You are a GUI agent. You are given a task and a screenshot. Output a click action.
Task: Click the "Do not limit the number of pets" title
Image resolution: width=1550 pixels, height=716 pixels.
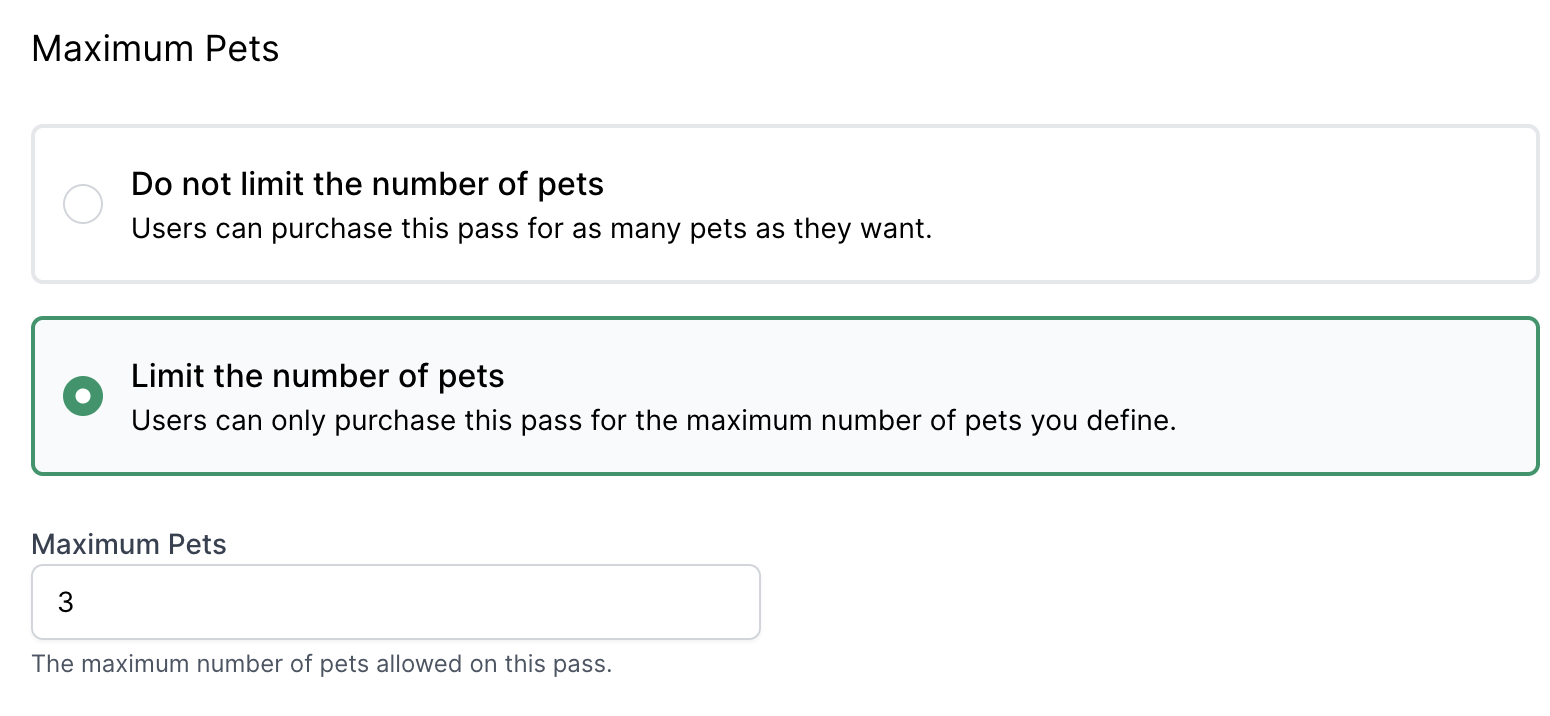[x=367, y=184]
